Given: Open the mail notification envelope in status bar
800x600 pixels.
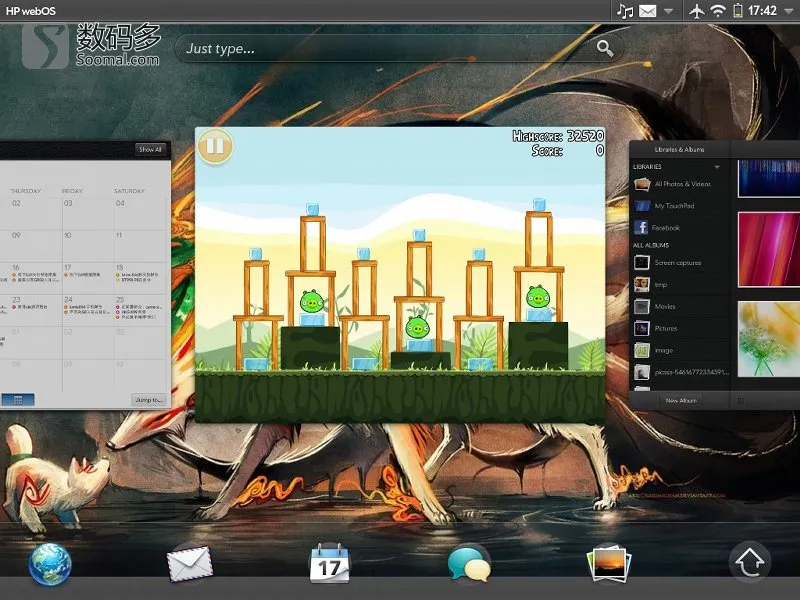Looking at the screenshot, I should [x=647, y=11].
